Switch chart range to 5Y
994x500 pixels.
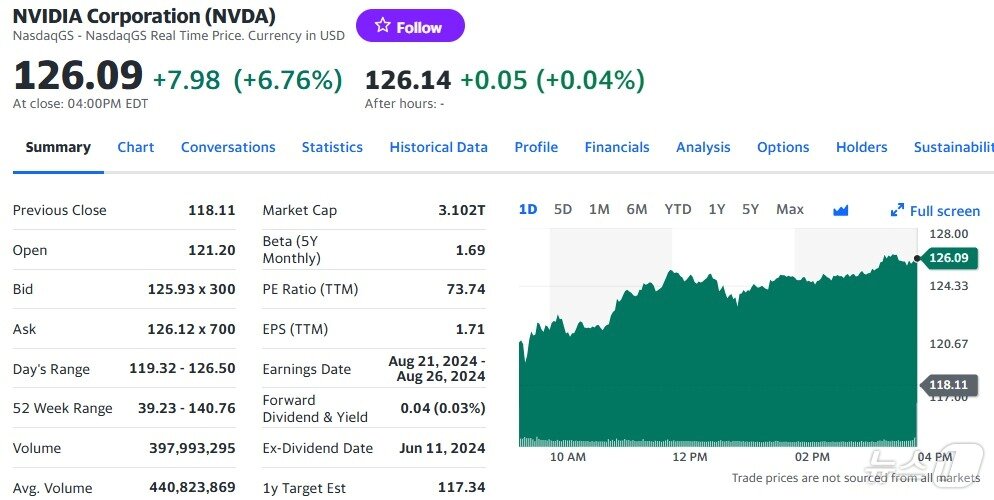[x=750, y=209]
